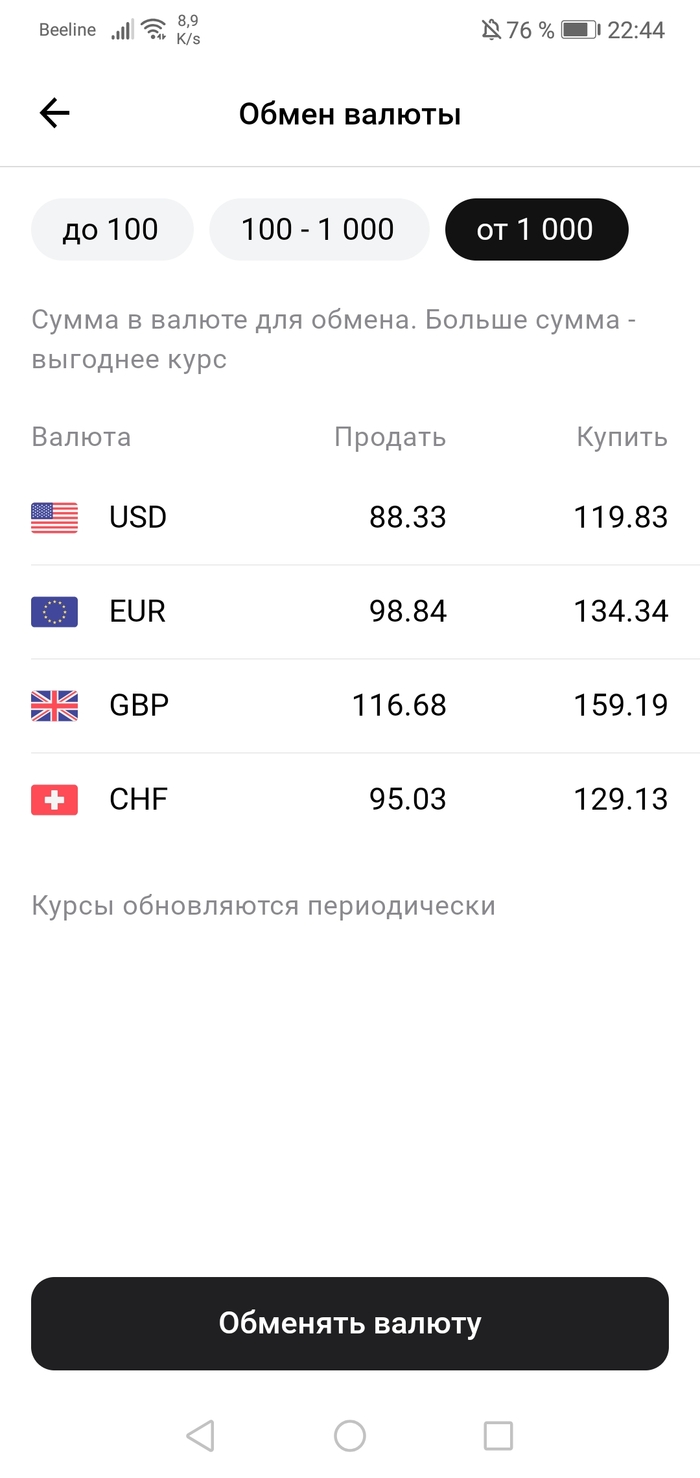Switch to "100 - 1 000" range
This screenshot has width=700, height=1478.
[x=318, y=229]
